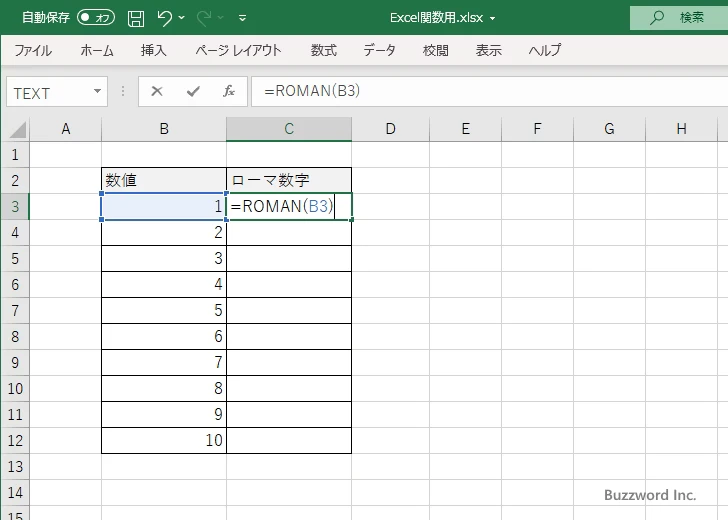Select column B header
This screenshot has width=728, height=520.
(x=164, y=129)
